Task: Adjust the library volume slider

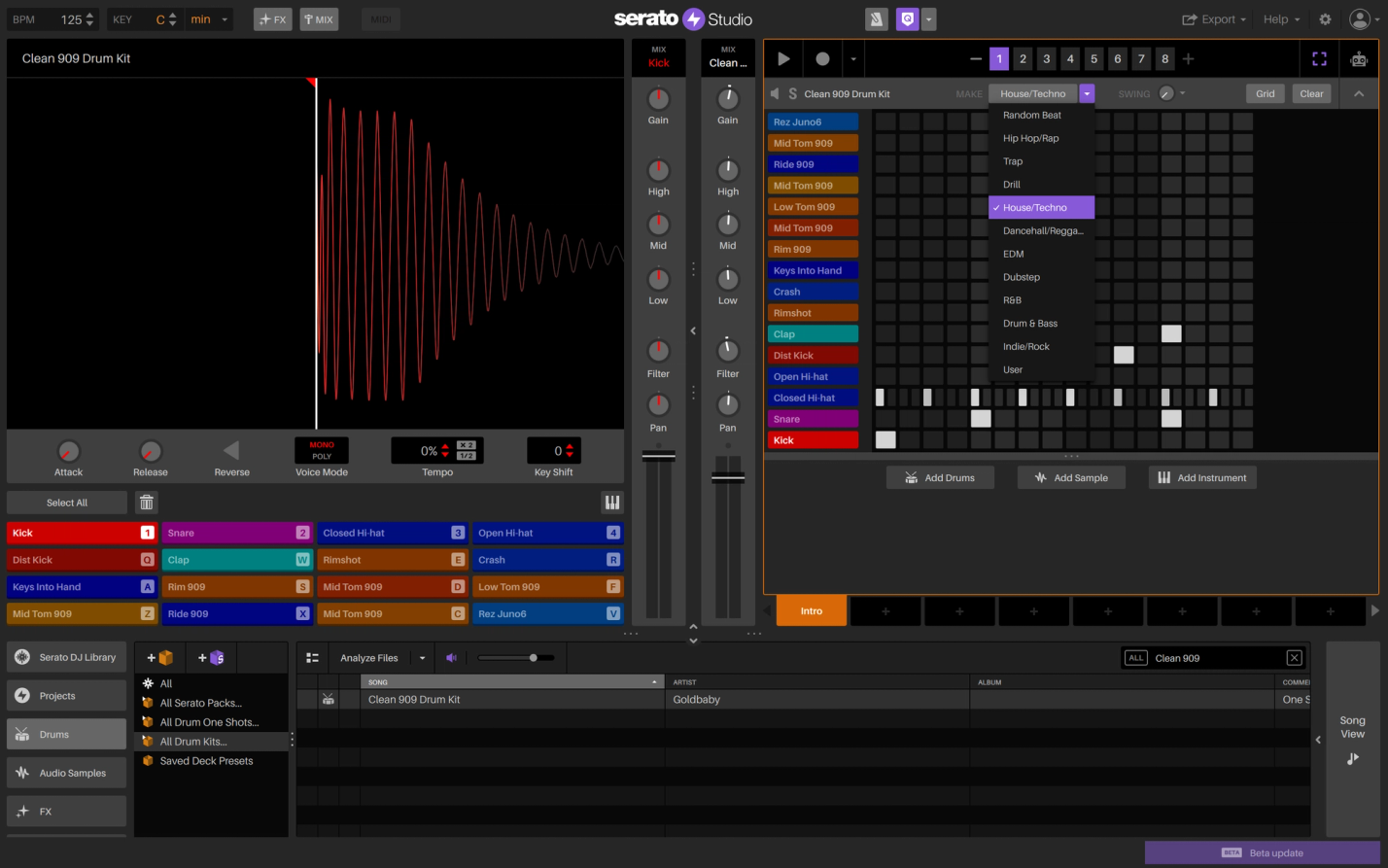Action: pyautogui.click(x=533, y=657)
